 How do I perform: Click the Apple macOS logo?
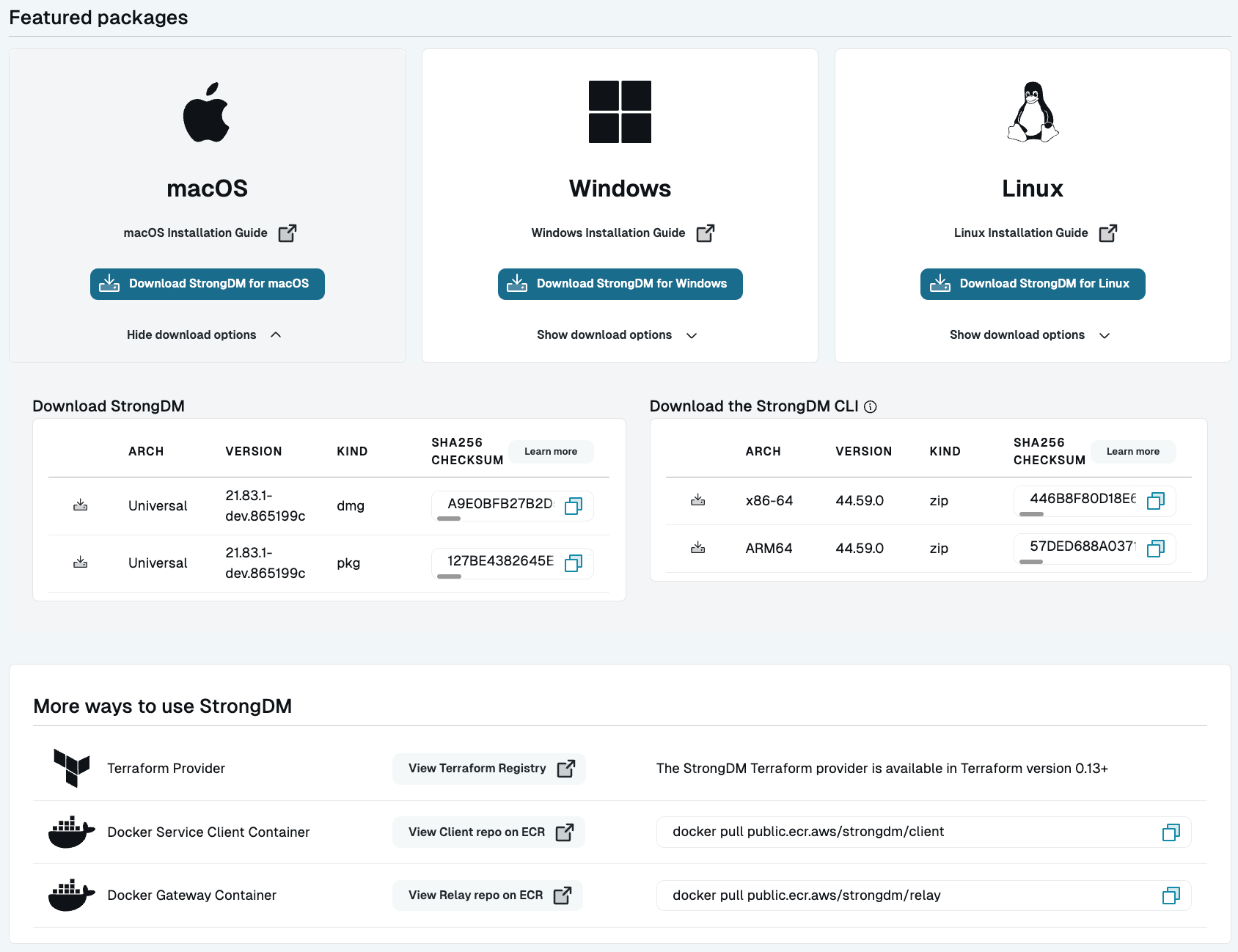click(206, 111)
